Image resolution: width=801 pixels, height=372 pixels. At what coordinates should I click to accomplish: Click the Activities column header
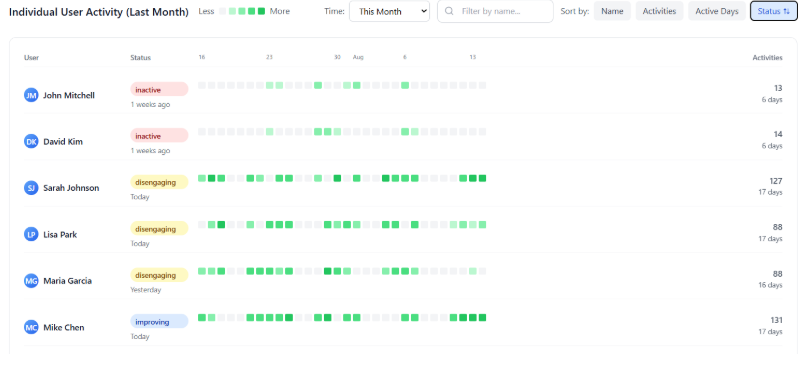pos(767,58)
